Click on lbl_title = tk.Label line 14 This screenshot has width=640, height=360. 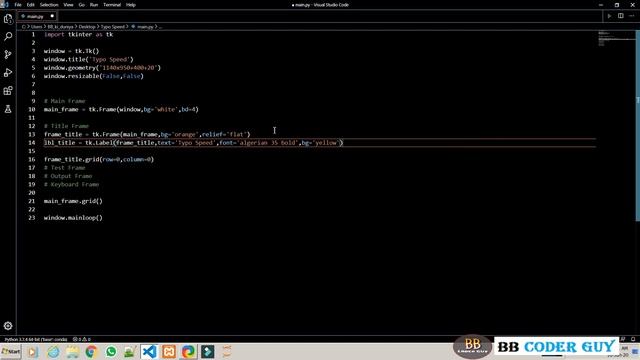[x=193, y=143]
